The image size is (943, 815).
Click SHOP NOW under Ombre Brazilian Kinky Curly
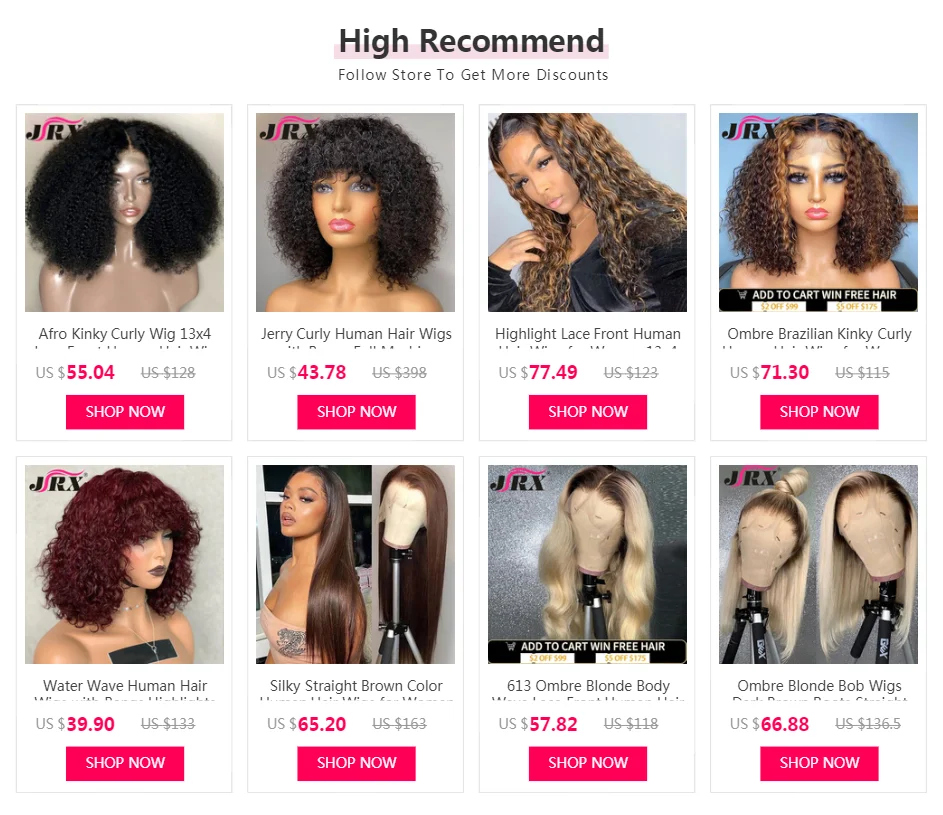[x=819, y=412]
